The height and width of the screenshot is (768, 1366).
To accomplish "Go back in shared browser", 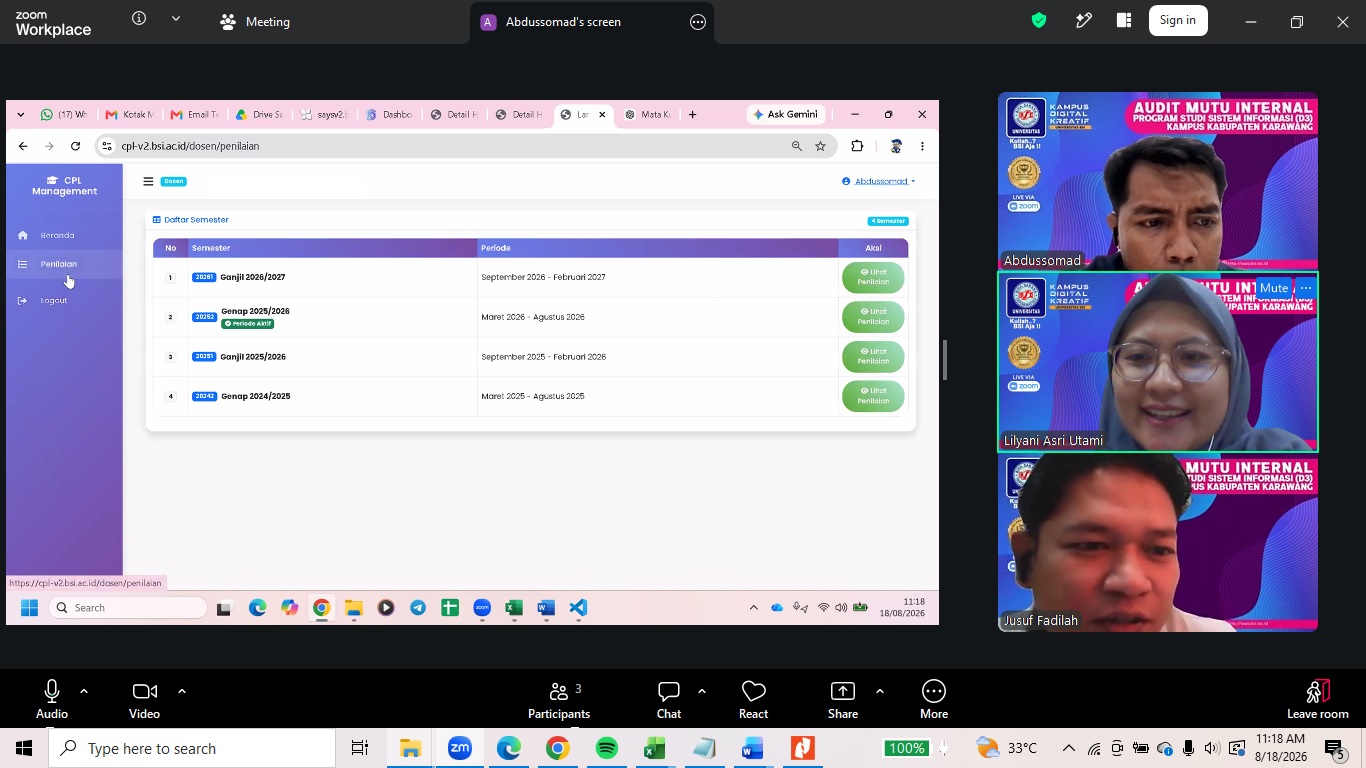I will tap(23, 146).
